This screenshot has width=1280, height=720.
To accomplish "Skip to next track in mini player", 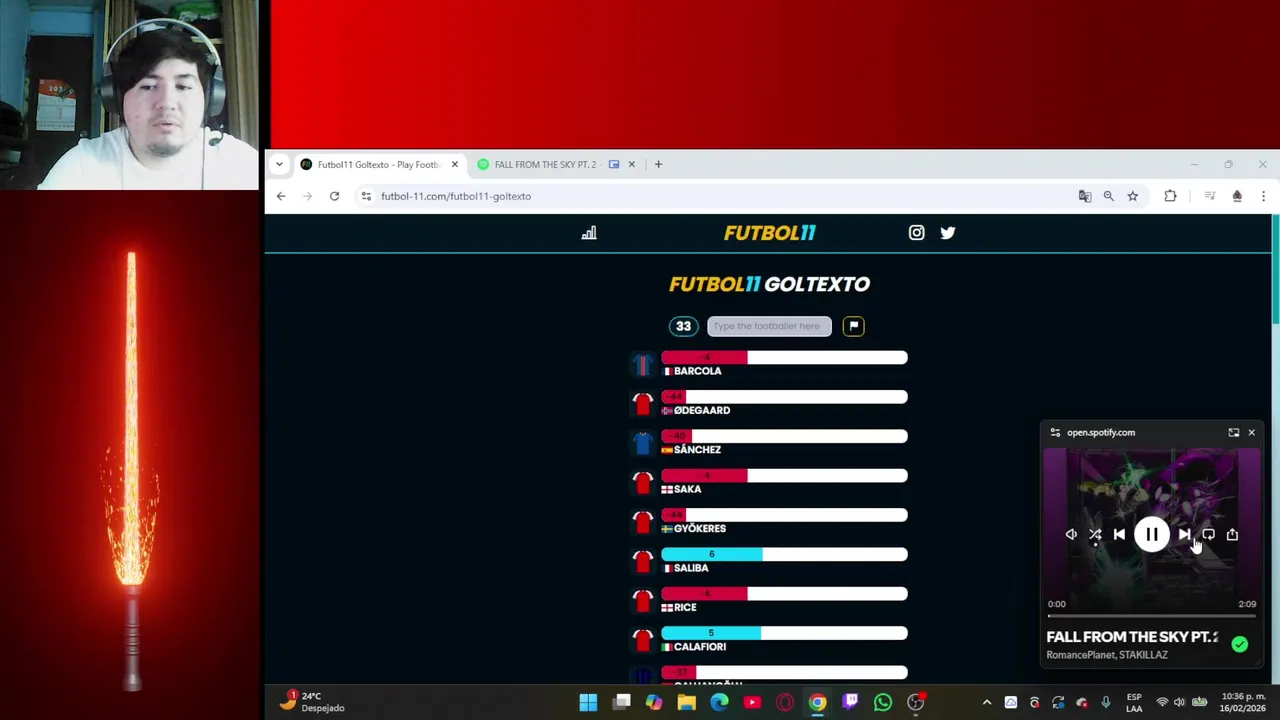I will 1184,535.
